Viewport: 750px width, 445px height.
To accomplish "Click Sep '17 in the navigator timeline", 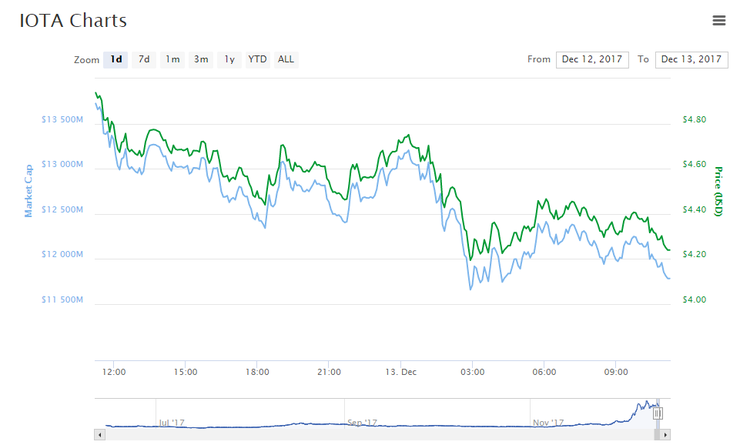I will tap(360, 422).
